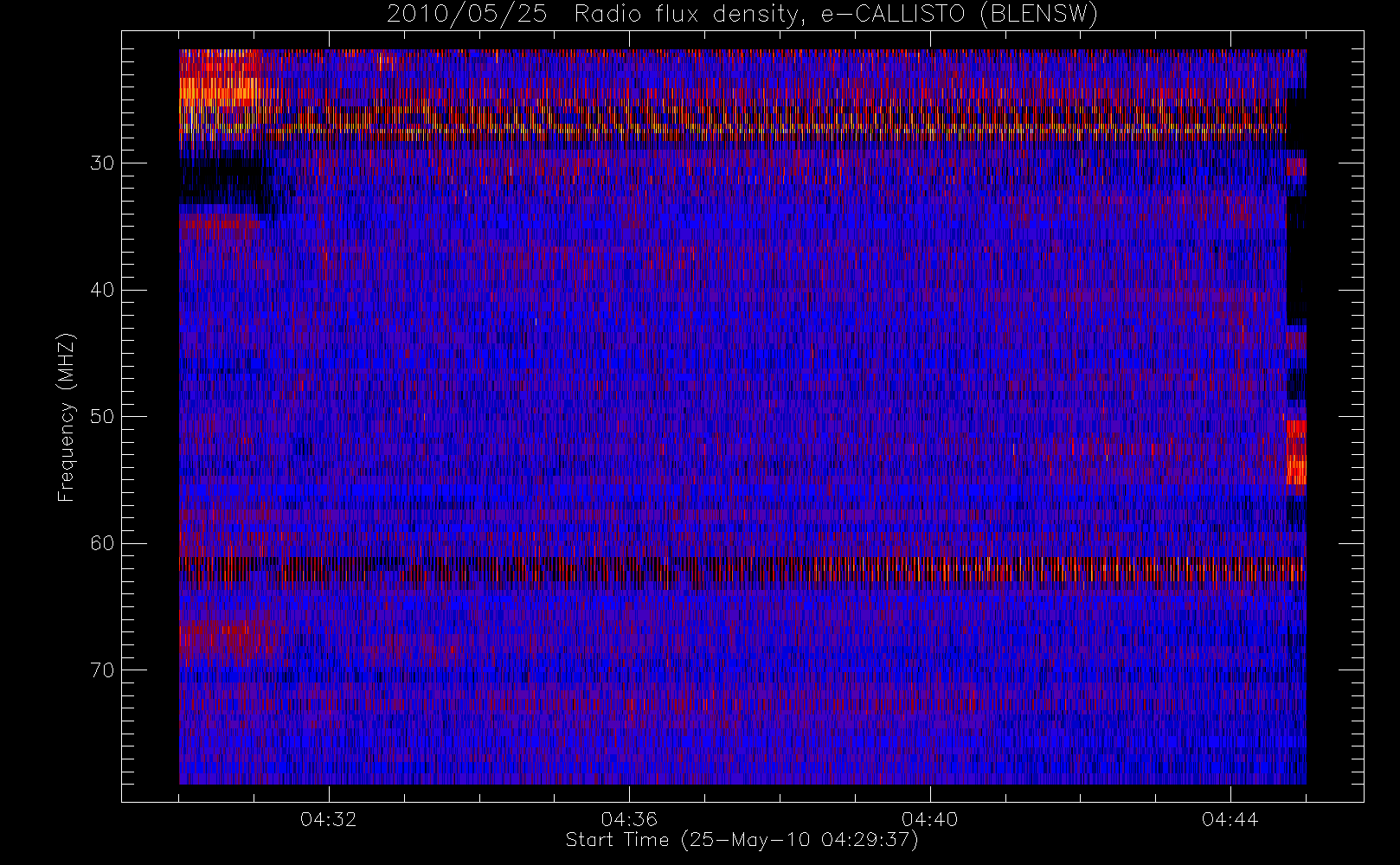Image resolution: width=1400 pixels, height=865 pixels.
Task: Click the 04:44 time tick label
Action: 1230,819
